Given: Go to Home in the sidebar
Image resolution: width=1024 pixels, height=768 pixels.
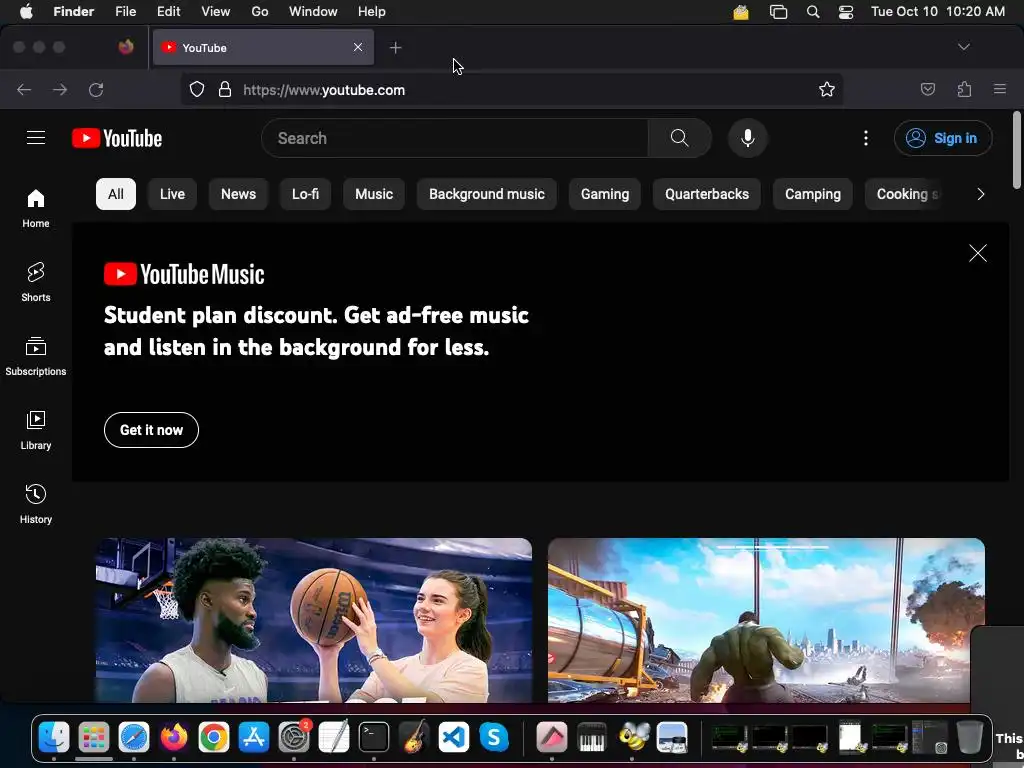Looking at the screenshot, I should pos(36,208).
